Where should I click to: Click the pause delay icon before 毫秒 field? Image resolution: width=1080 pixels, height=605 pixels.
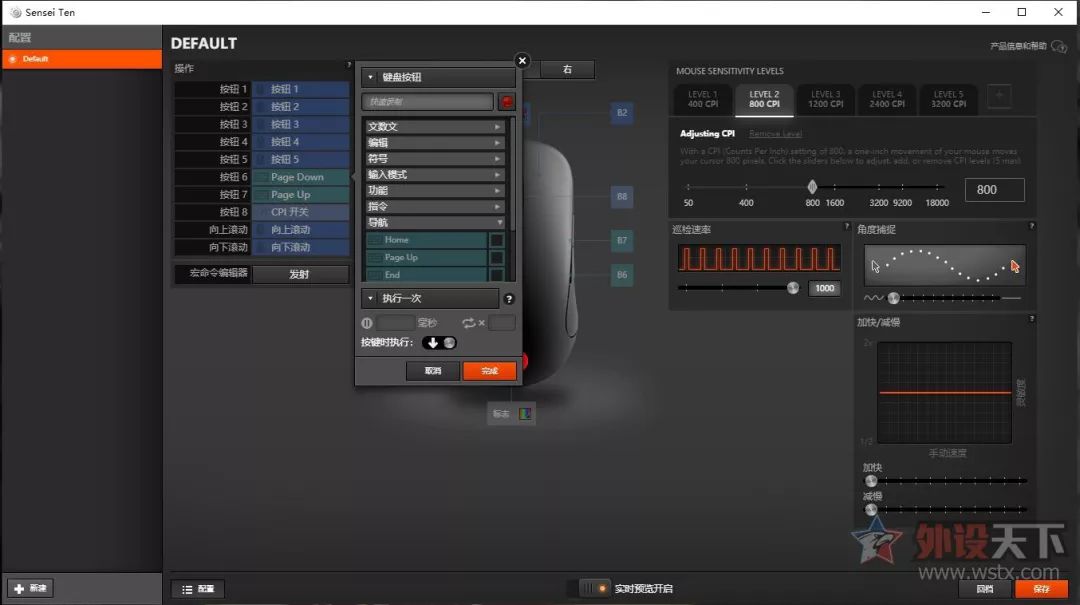(366, 322)
